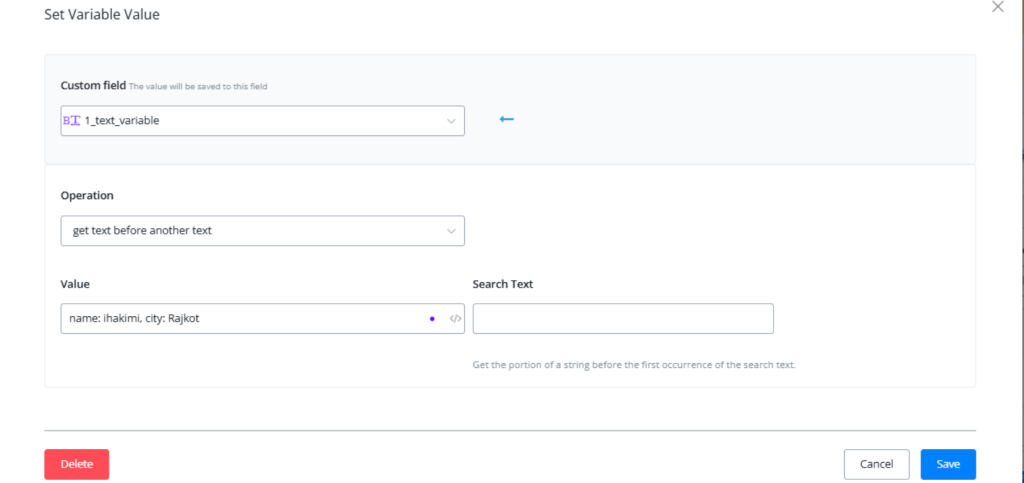The width and height of the screenshot is (1024, 483).
Task: Click the Custom field label
Action: click(x=93, y=86)
